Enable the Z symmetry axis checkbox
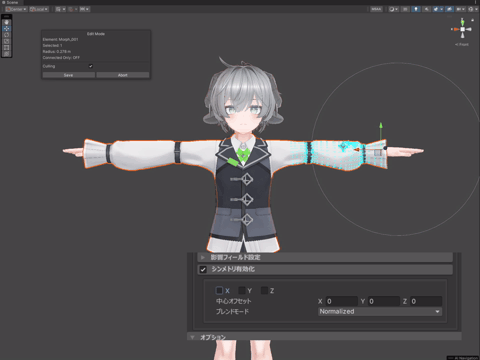 264,291
